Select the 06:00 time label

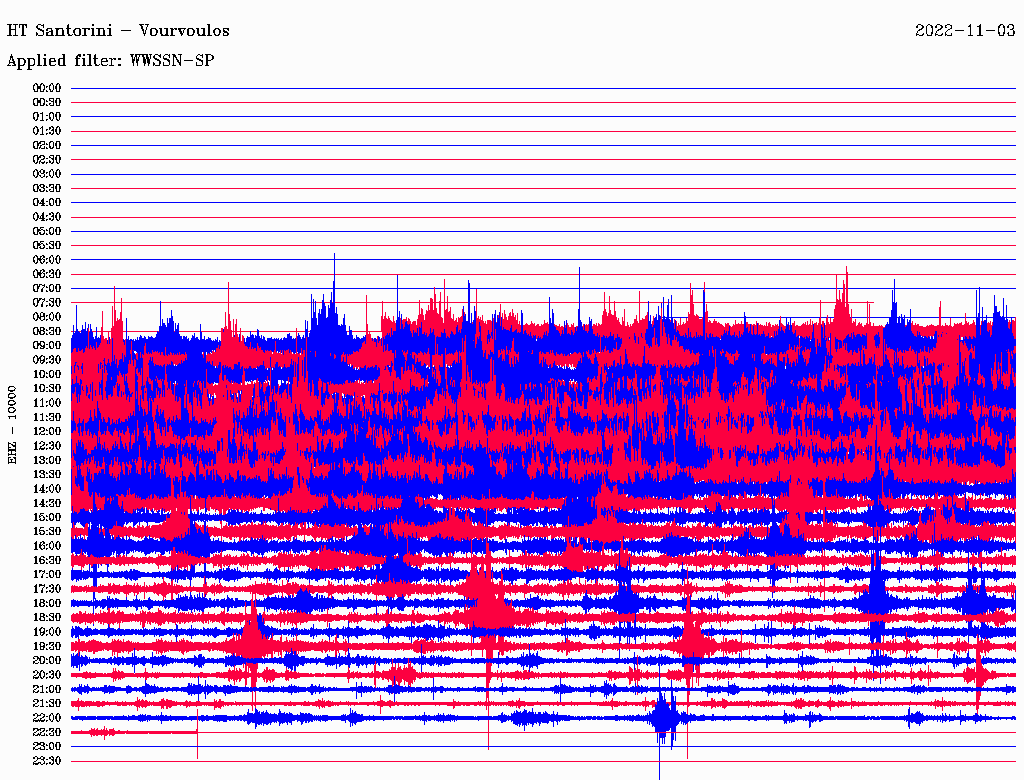(x=47, y=260)
